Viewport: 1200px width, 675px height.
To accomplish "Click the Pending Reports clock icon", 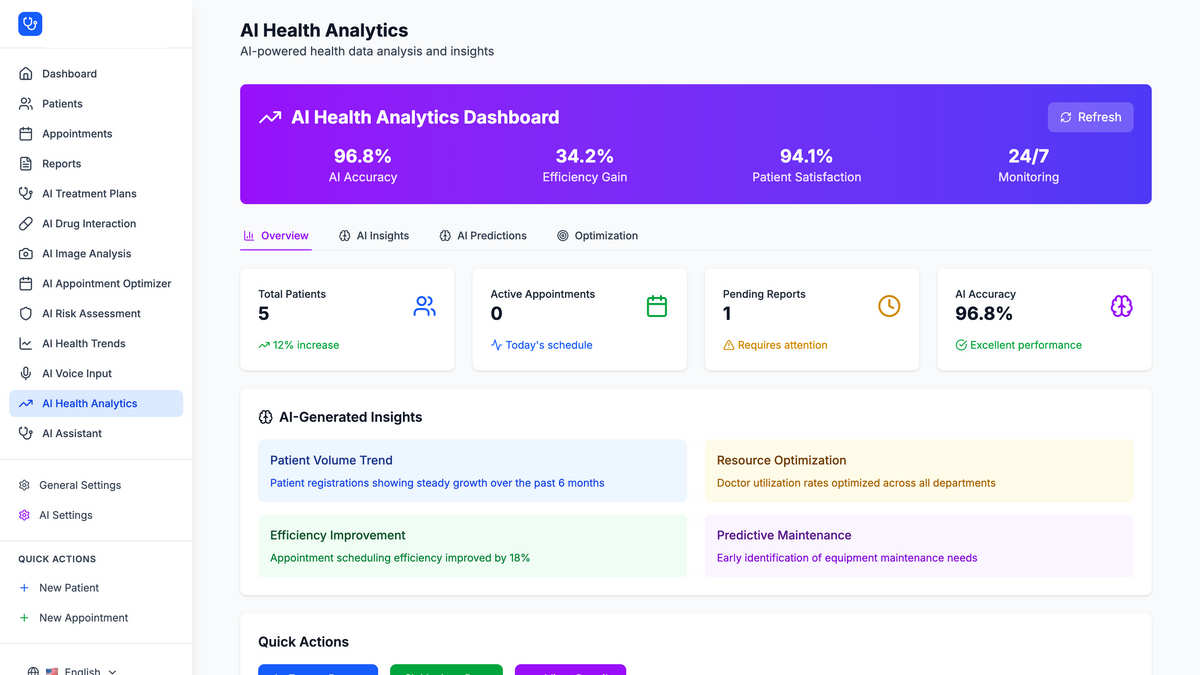I will pyautogui.click(x=889, y=306).
